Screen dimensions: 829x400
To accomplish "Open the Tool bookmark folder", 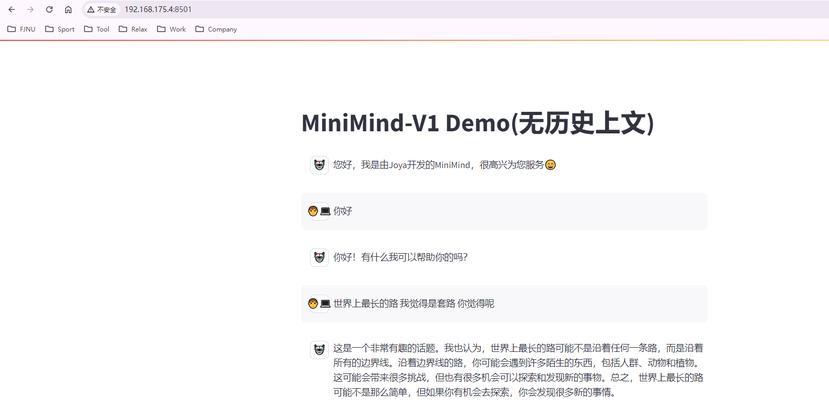I will pos(97,29).
